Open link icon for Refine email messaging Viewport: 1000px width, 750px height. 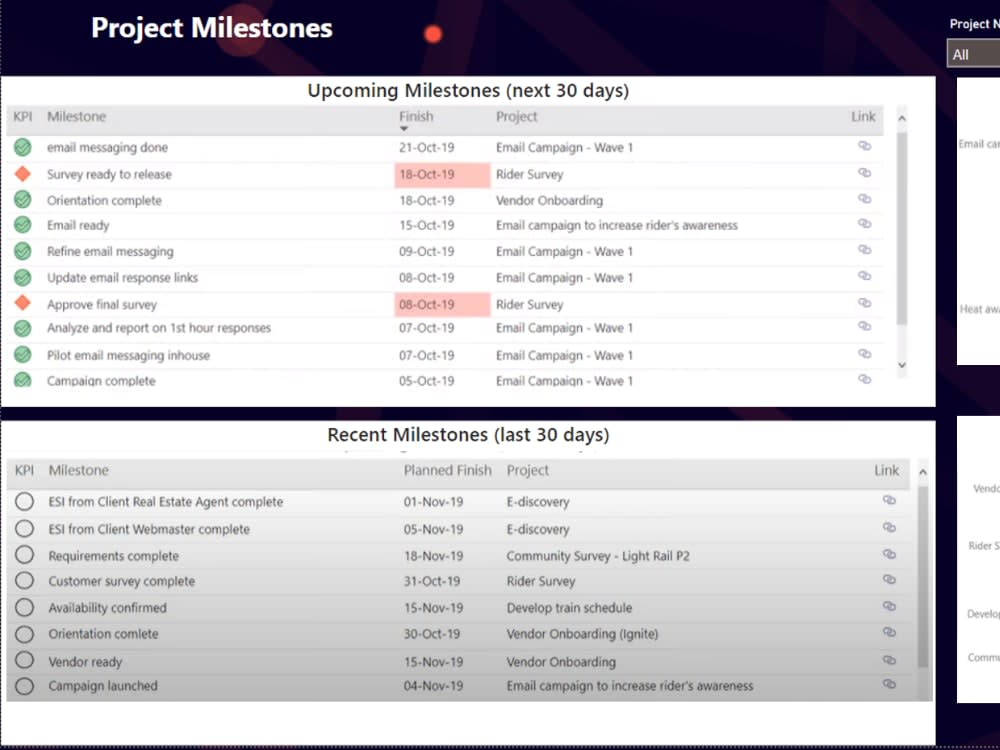(864, 250)
